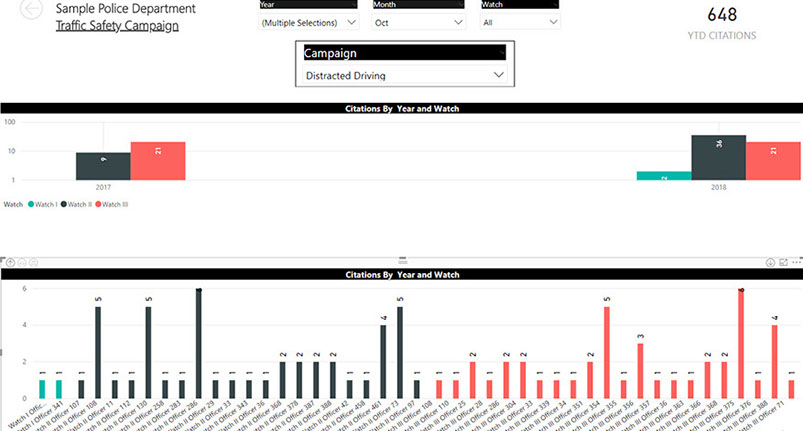
Task: Click the Traffic Safety Campaign link
Action: pyautogui.click(x=117, y=26)
